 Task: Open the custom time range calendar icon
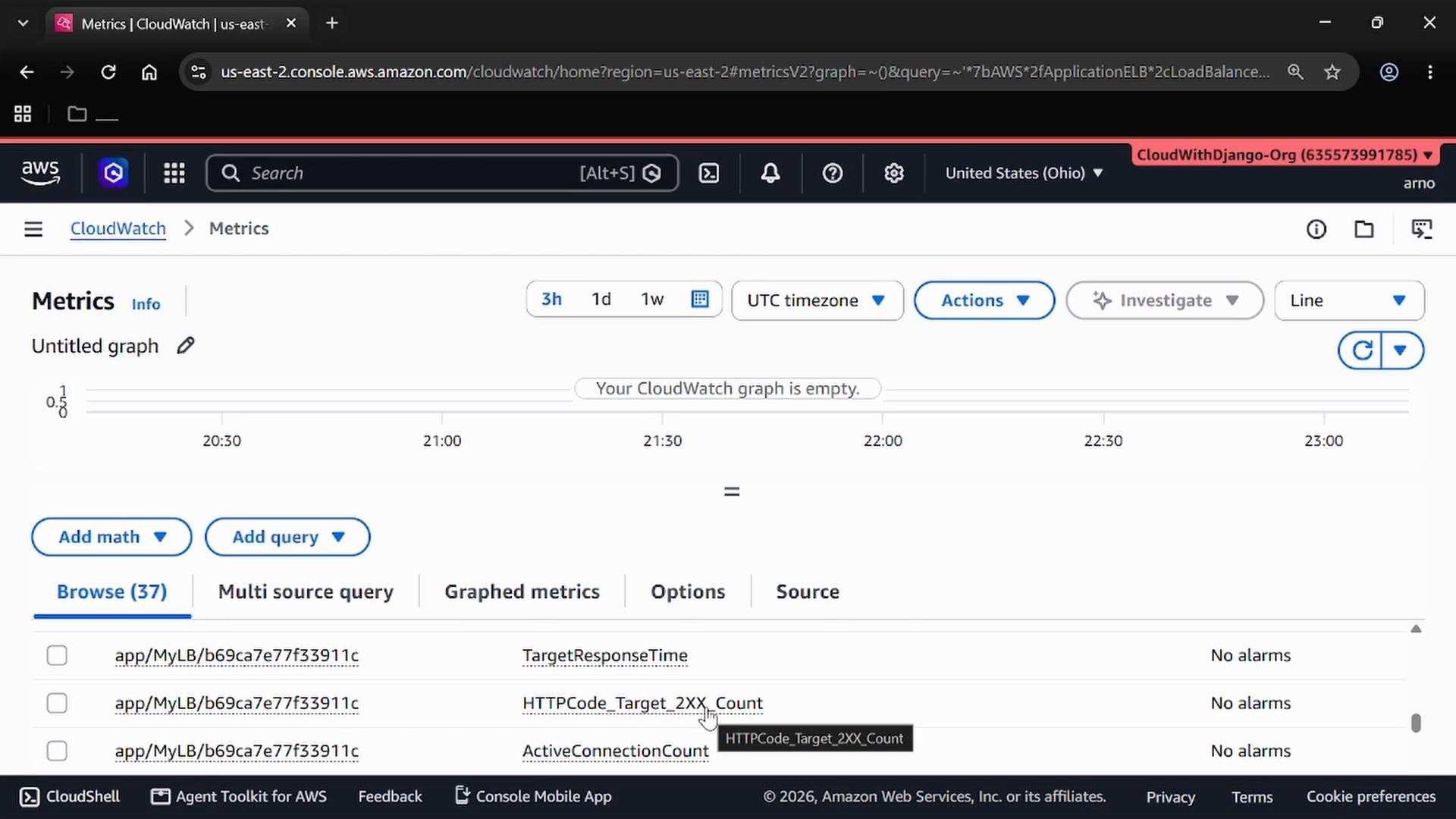tap(700, 299)
